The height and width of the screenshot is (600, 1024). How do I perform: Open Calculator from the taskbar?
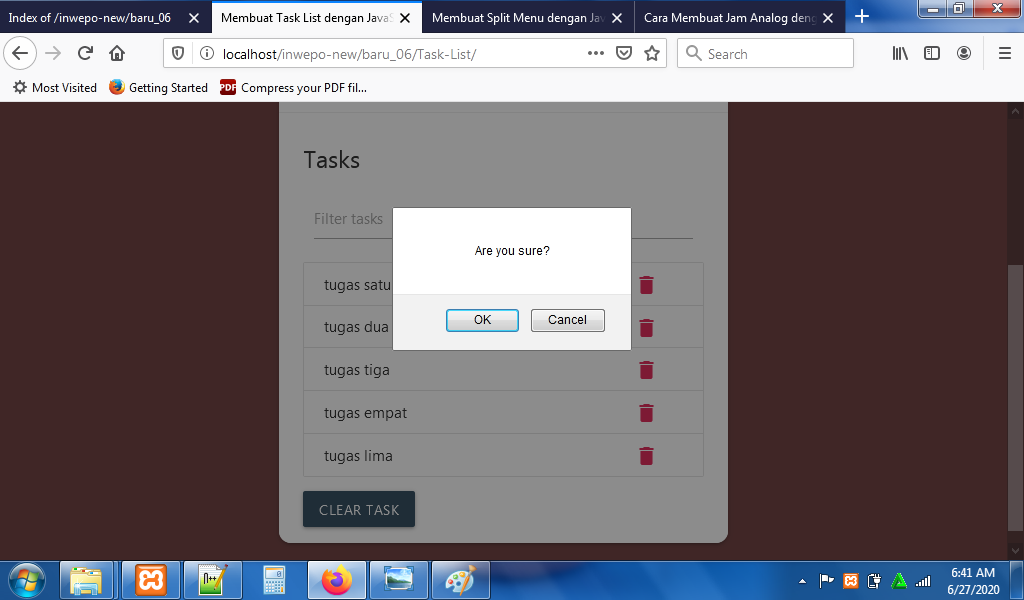click(x=274, y=580)
